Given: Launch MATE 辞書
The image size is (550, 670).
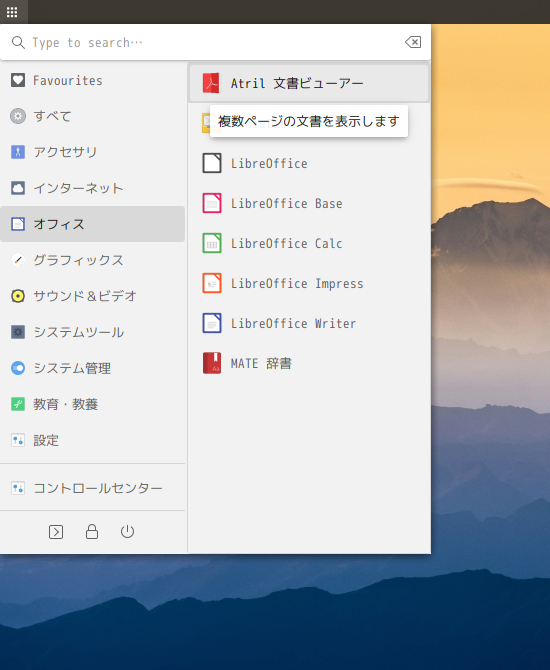Looking at the screenshot, I should click(x=309, y=364).
